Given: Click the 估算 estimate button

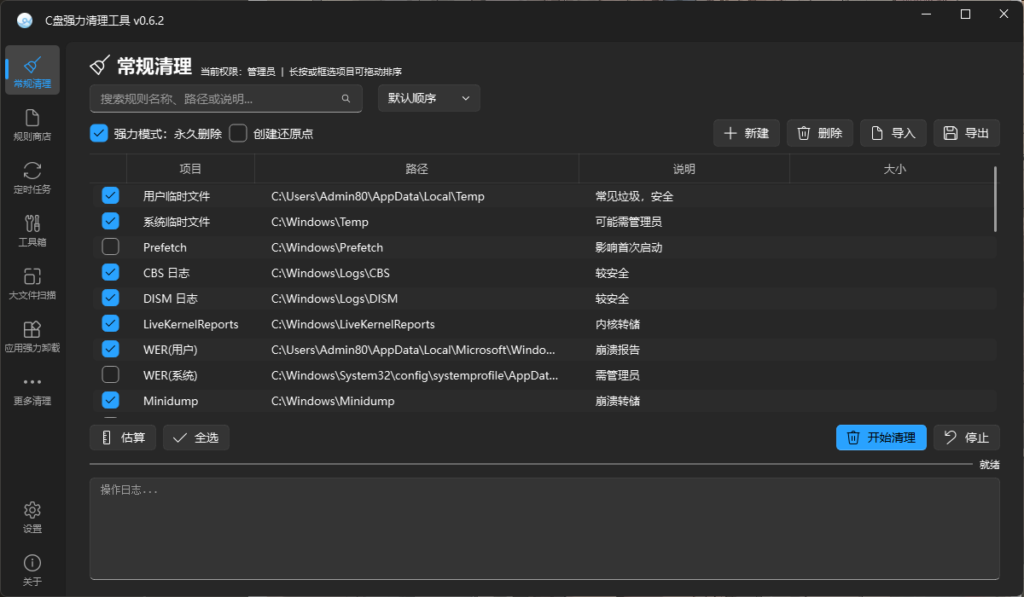Looking at the screenshot, I should click(123, 438).
